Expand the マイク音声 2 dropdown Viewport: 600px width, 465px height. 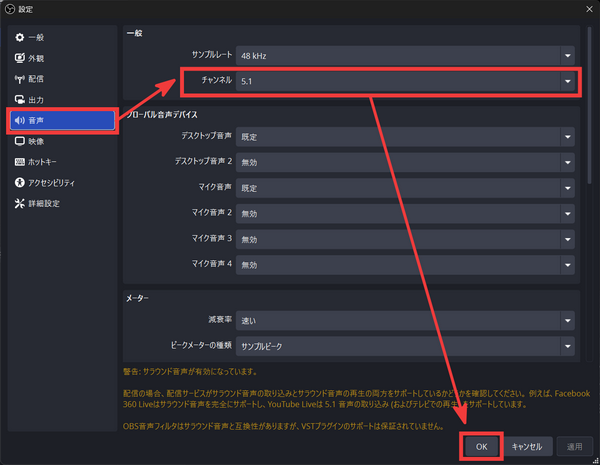click(405, 214)
